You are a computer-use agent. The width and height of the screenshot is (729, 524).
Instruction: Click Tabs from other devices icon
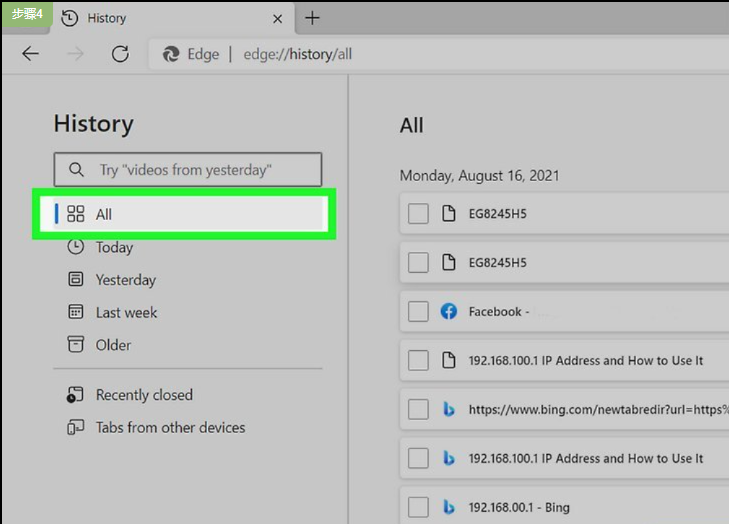(x=75, y=427)
